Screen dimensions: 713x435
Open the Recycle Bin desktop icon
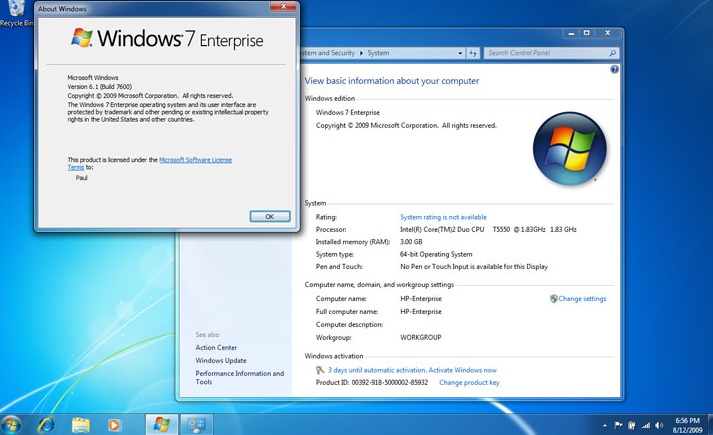pos(16,14)
